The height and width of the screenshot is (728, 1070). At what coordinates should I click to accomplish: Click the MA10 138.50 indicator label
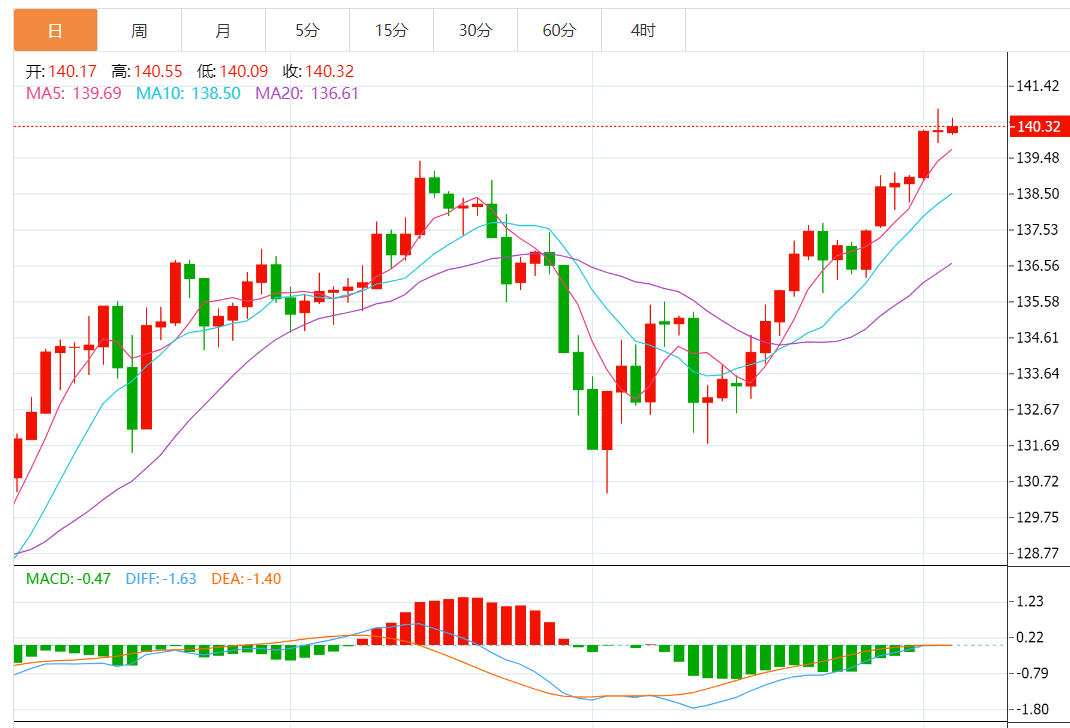188,93
